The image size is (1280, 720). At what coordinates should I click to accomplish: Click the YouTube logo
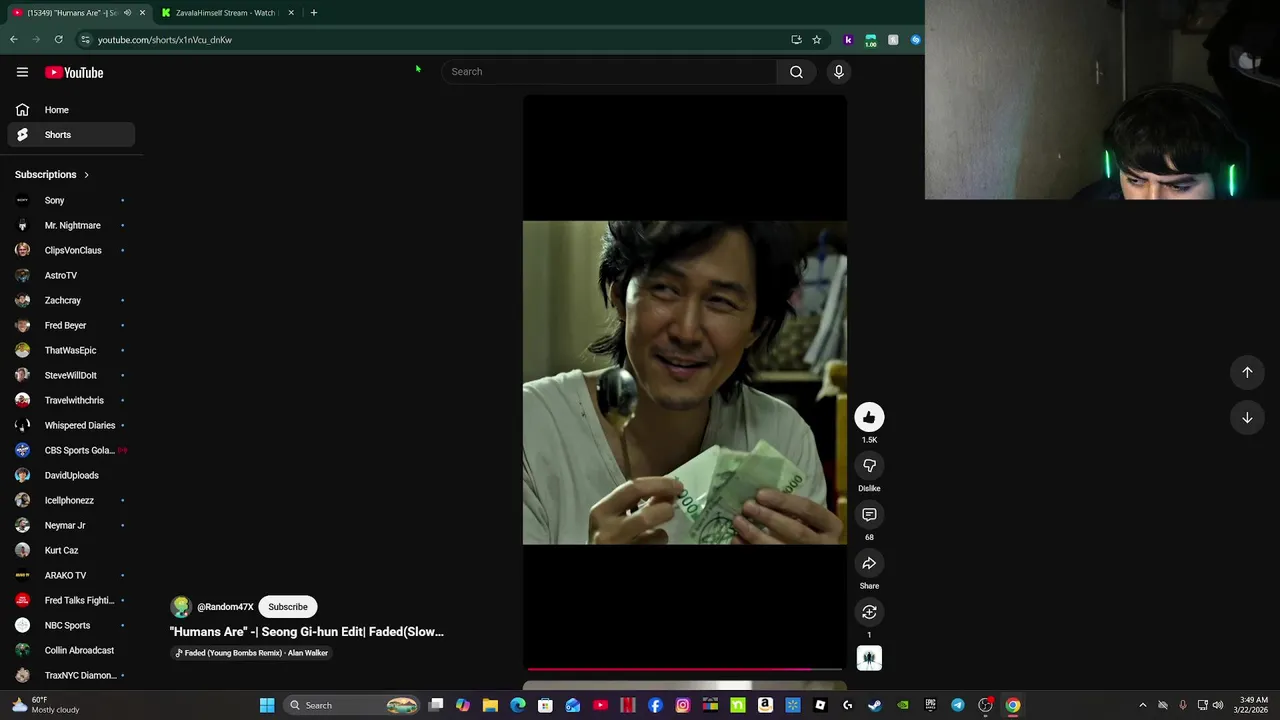coord(74,72)
